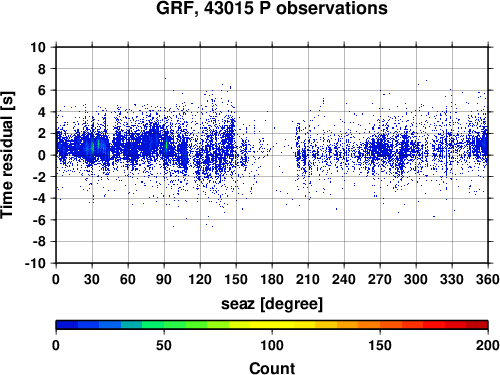Screen dimensions: 500x375
Task: Click the dense green cluster near 30 degrees
Action: (x=93, y=147)
